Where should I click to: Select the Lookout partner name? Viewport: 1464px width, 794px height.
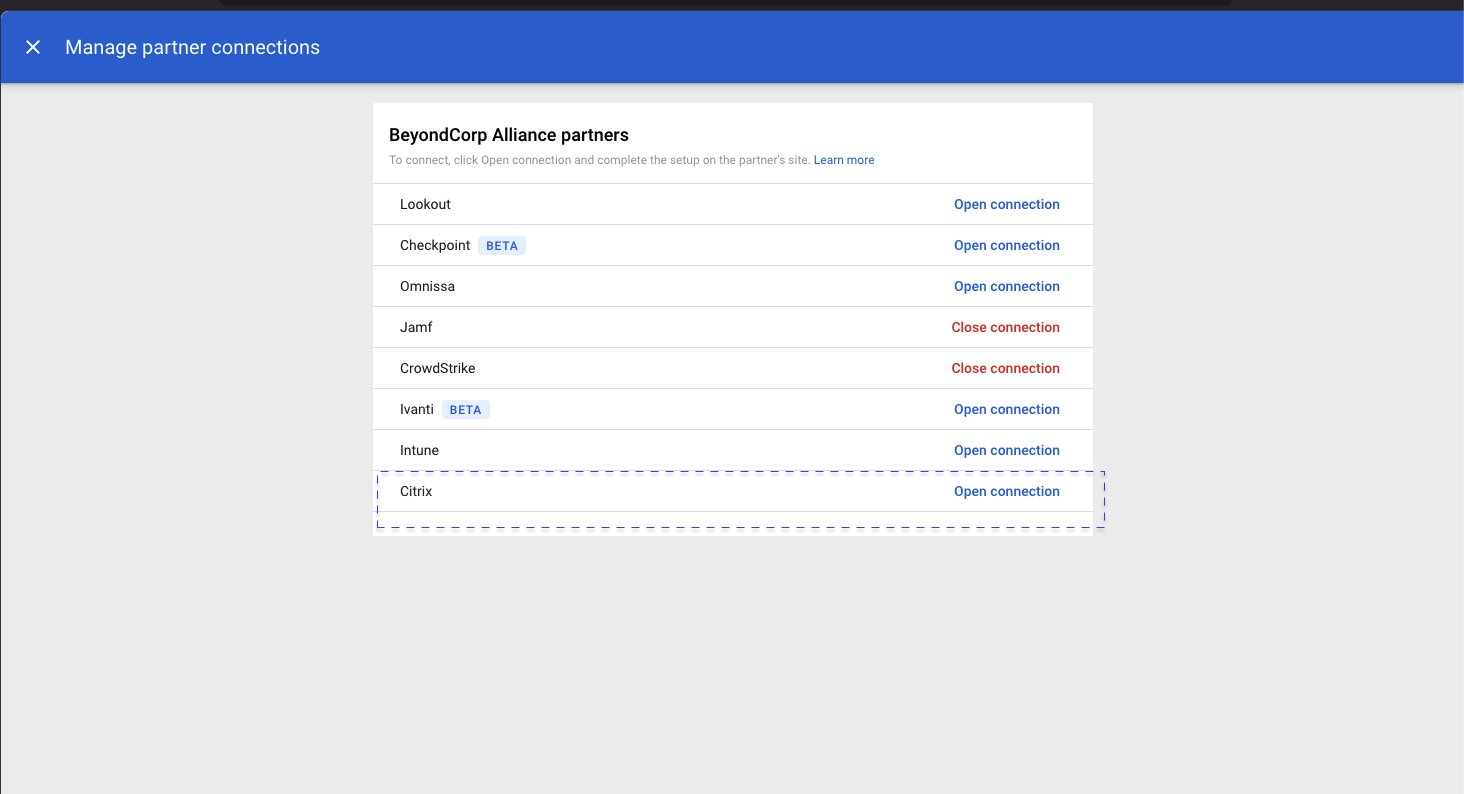click(425, 204)
